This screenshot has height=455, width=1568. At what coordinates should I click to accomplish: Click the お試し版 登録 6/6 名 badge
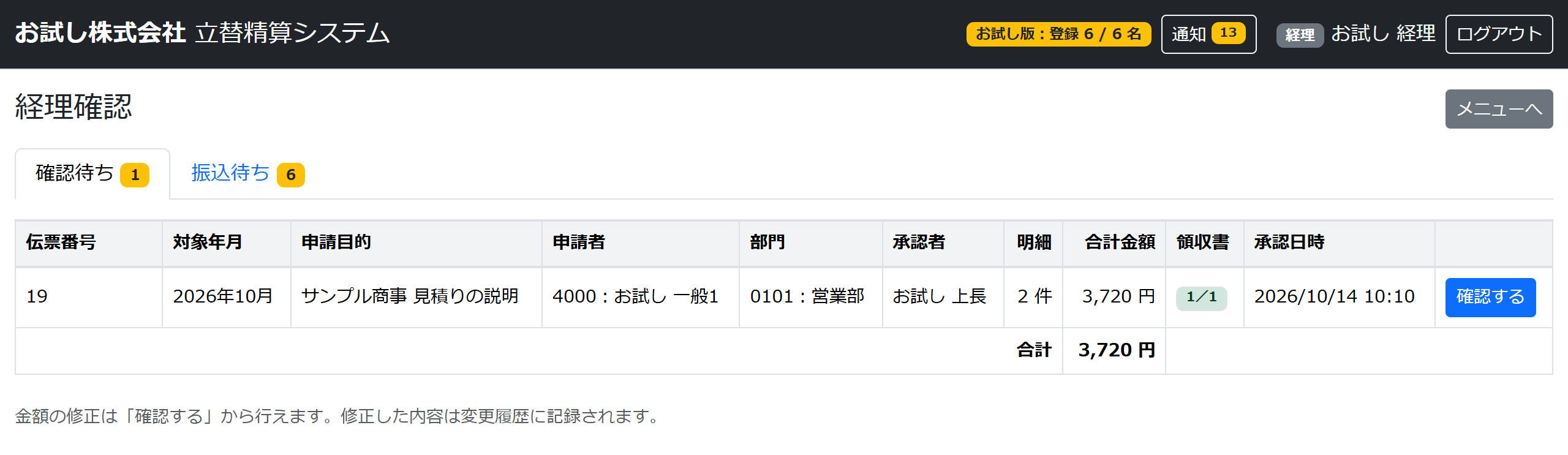click(x=1058, y=34)
